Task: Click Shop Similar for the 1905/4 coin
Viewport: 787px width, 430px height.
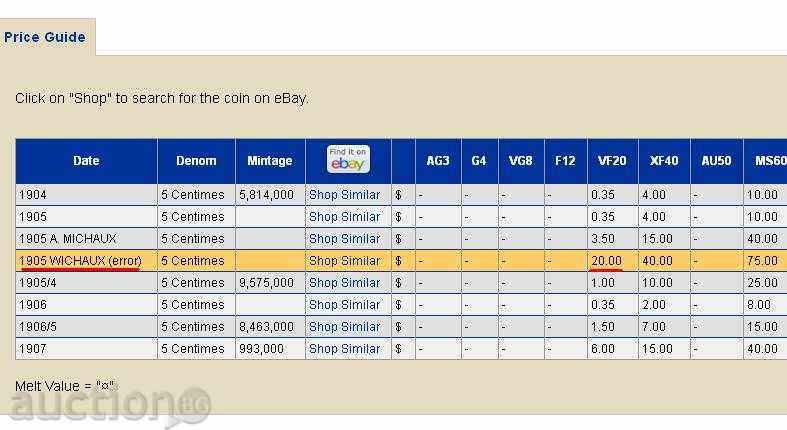Action: 344,283
